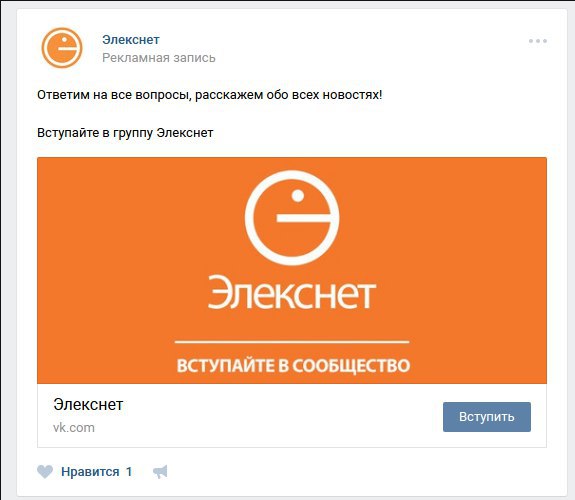Image resolution: width=575 pixels, height=500 pixels.
Task: Join the community with the Вступить button
Action: point(487,417)
